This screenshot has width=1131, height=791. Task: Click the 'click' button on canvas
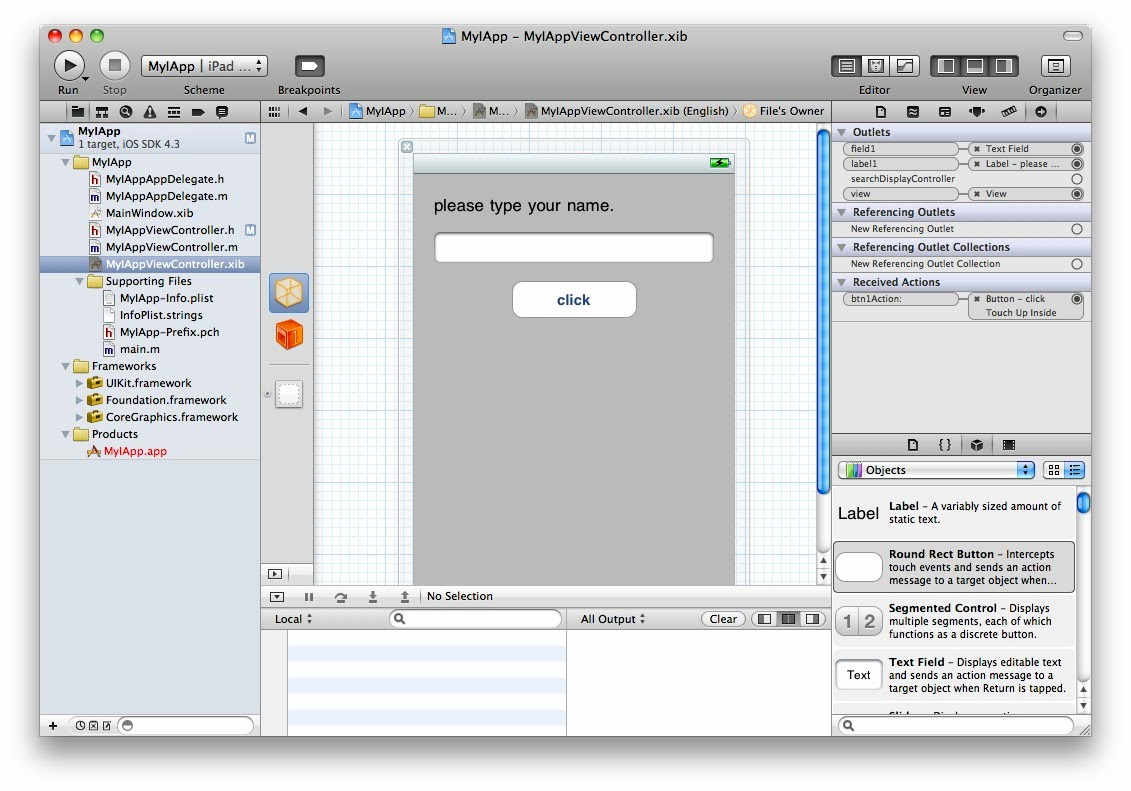coord(574,300)
